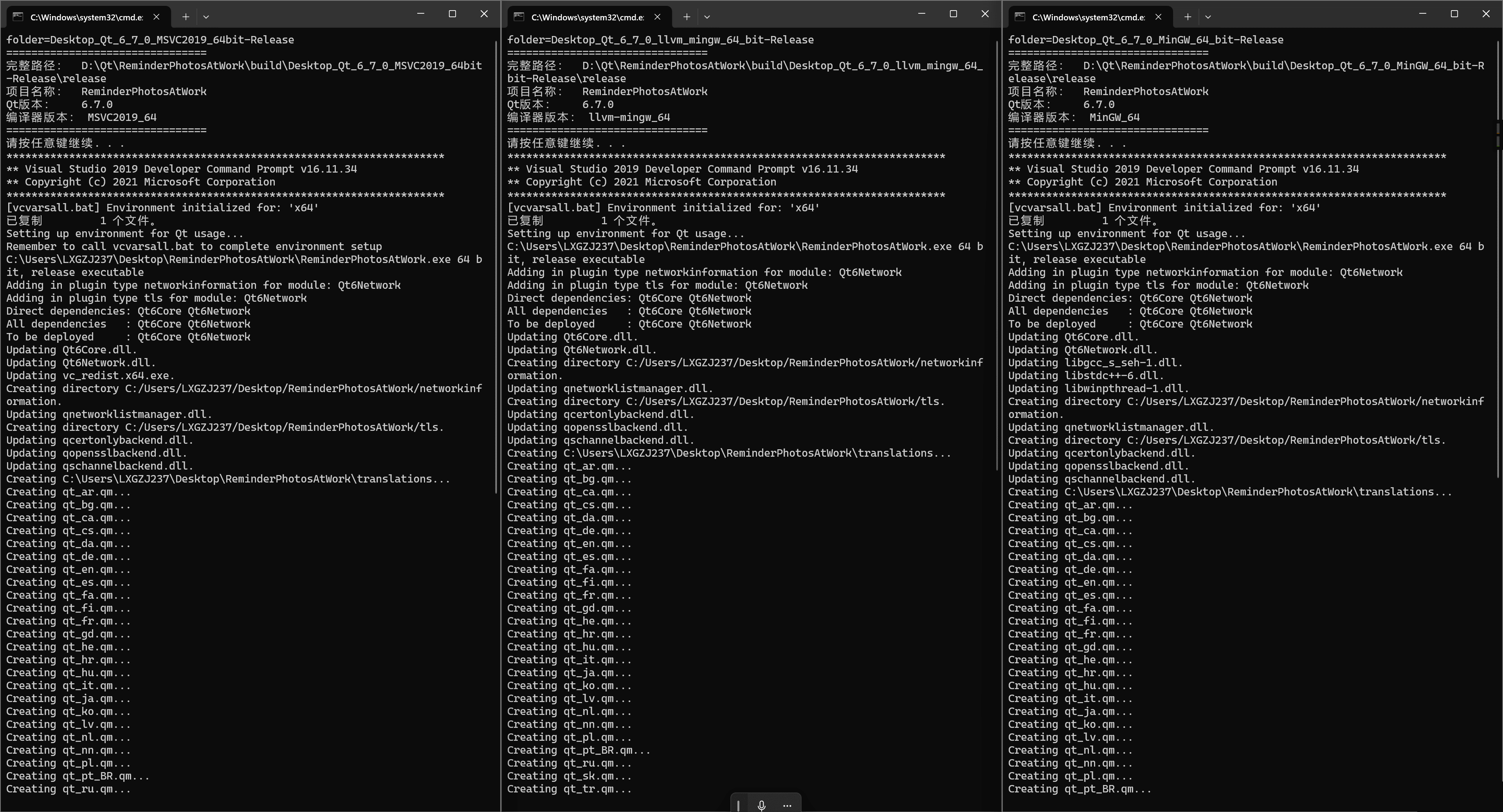Select cmd.exe tab in MinGW_64 window
The width and height of the screenshot is (1503, 812).
(1088, 17)
